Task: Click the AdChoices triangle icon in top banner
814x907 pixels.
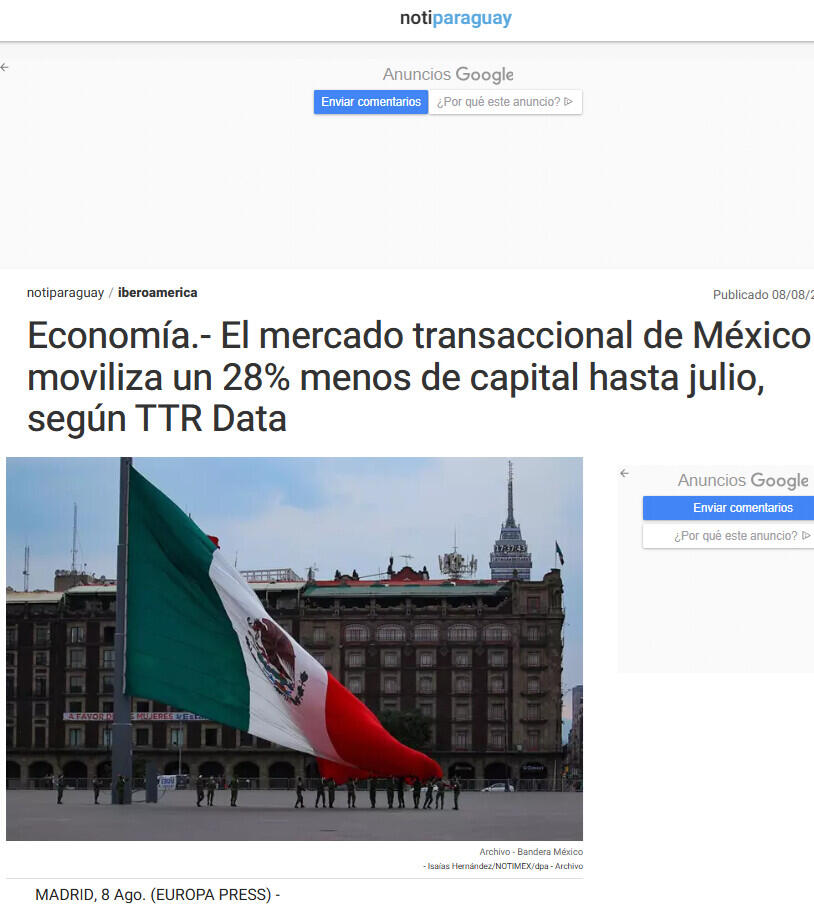Action: tap(568, 102)
